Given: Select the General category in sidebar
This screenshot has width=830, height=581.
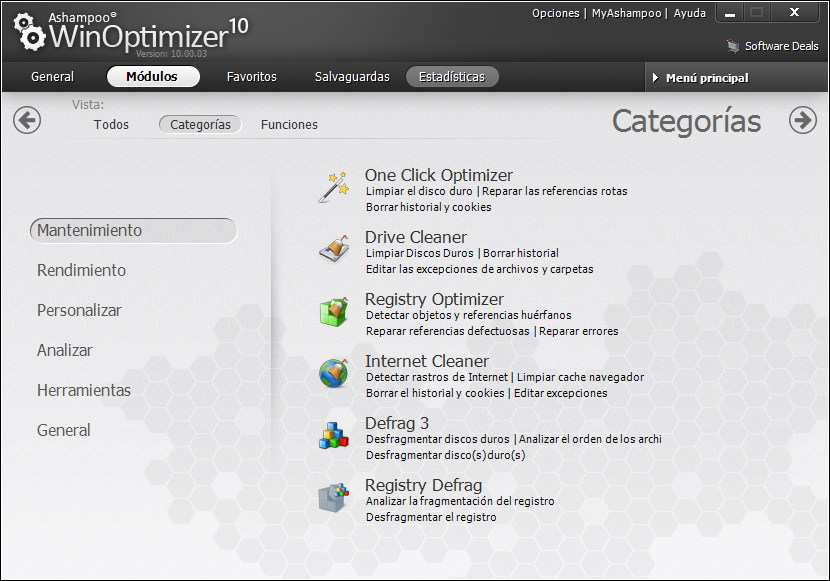Looking at the screenshot, I should (64, 430).
